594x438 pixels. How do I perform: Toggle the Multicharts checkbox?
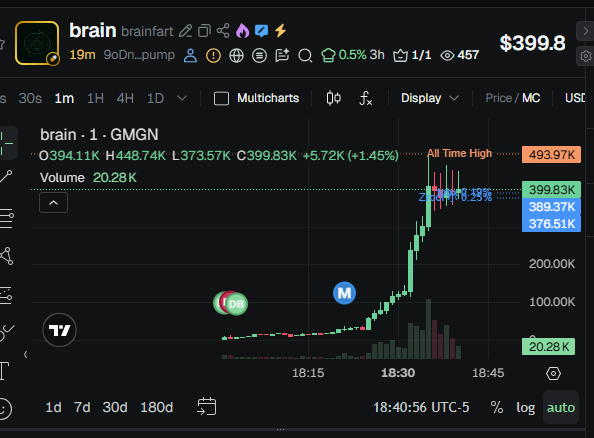point(221,99)
